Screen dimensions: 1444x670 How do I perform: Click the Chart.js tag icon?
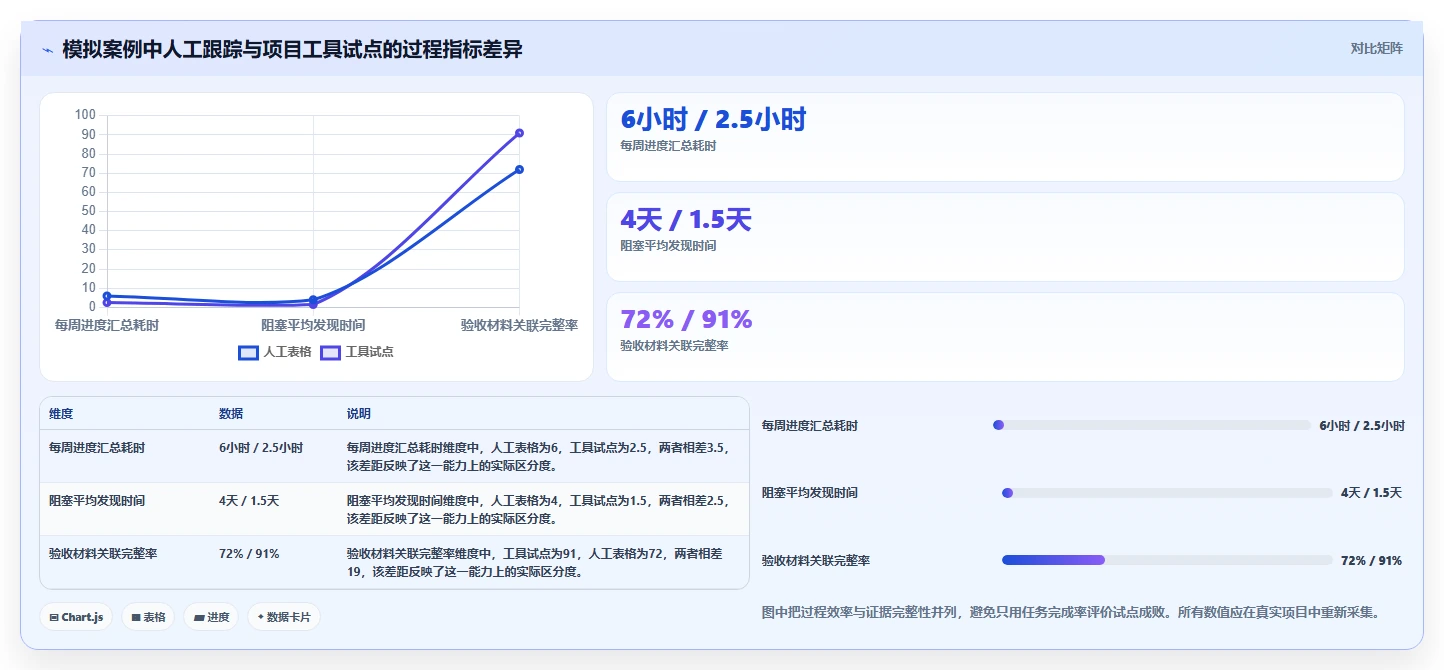(x=54, y=618)
